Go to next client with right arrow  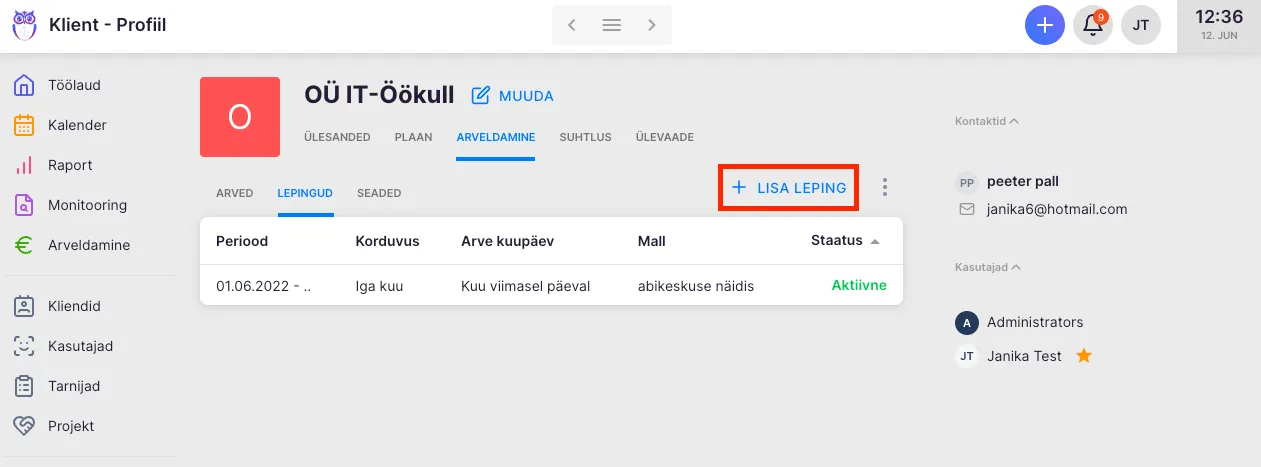652,26
